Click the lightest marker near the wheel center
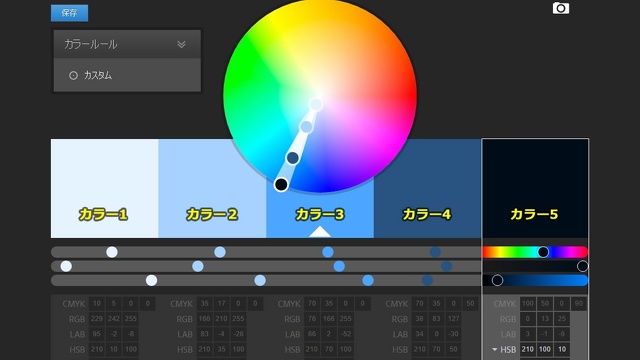The height and width of the screenshot is (360, 640). click(316, 105)
